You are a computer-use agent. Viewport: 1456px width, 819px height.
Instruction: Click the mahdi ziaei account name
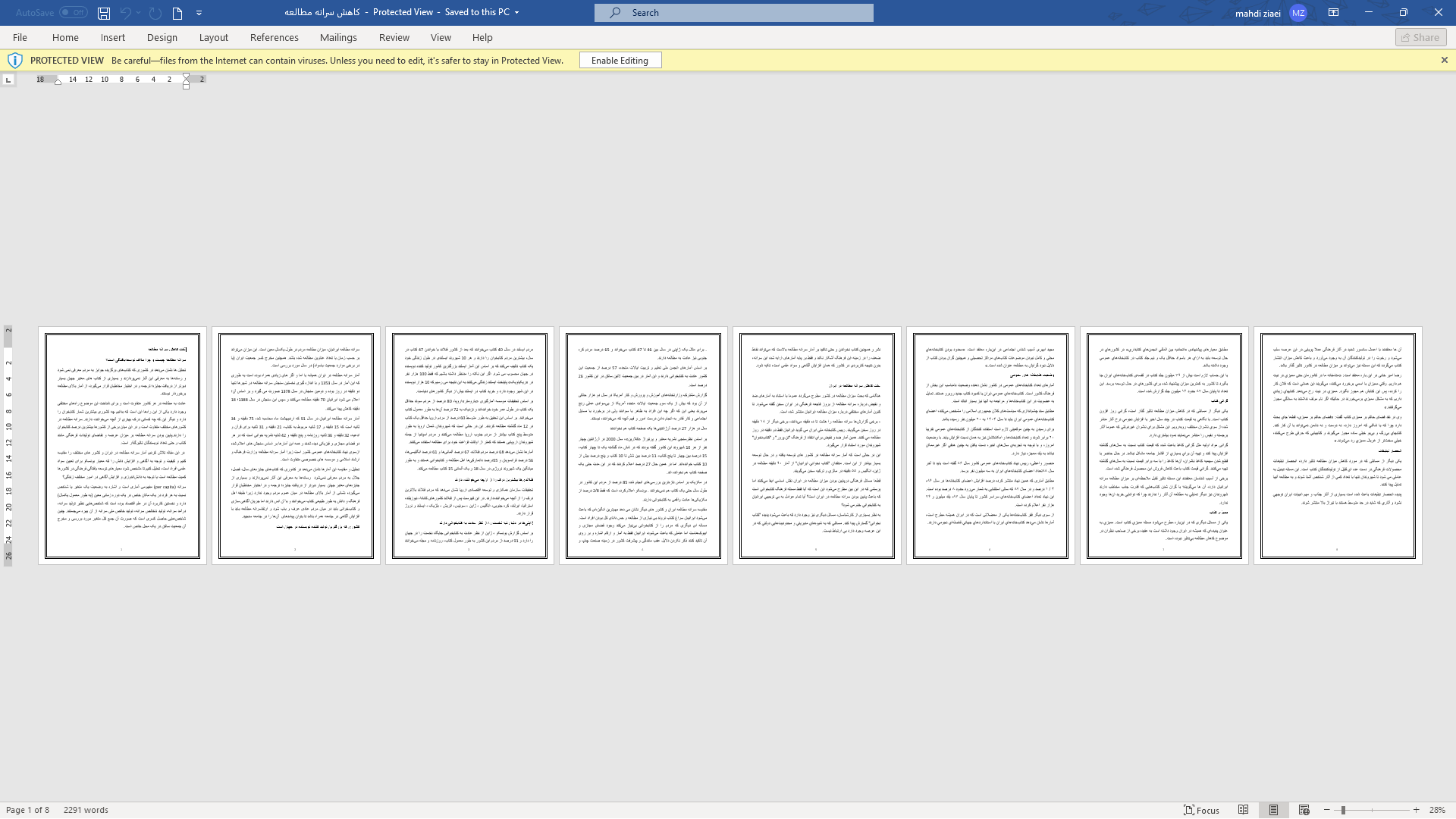1257,13
